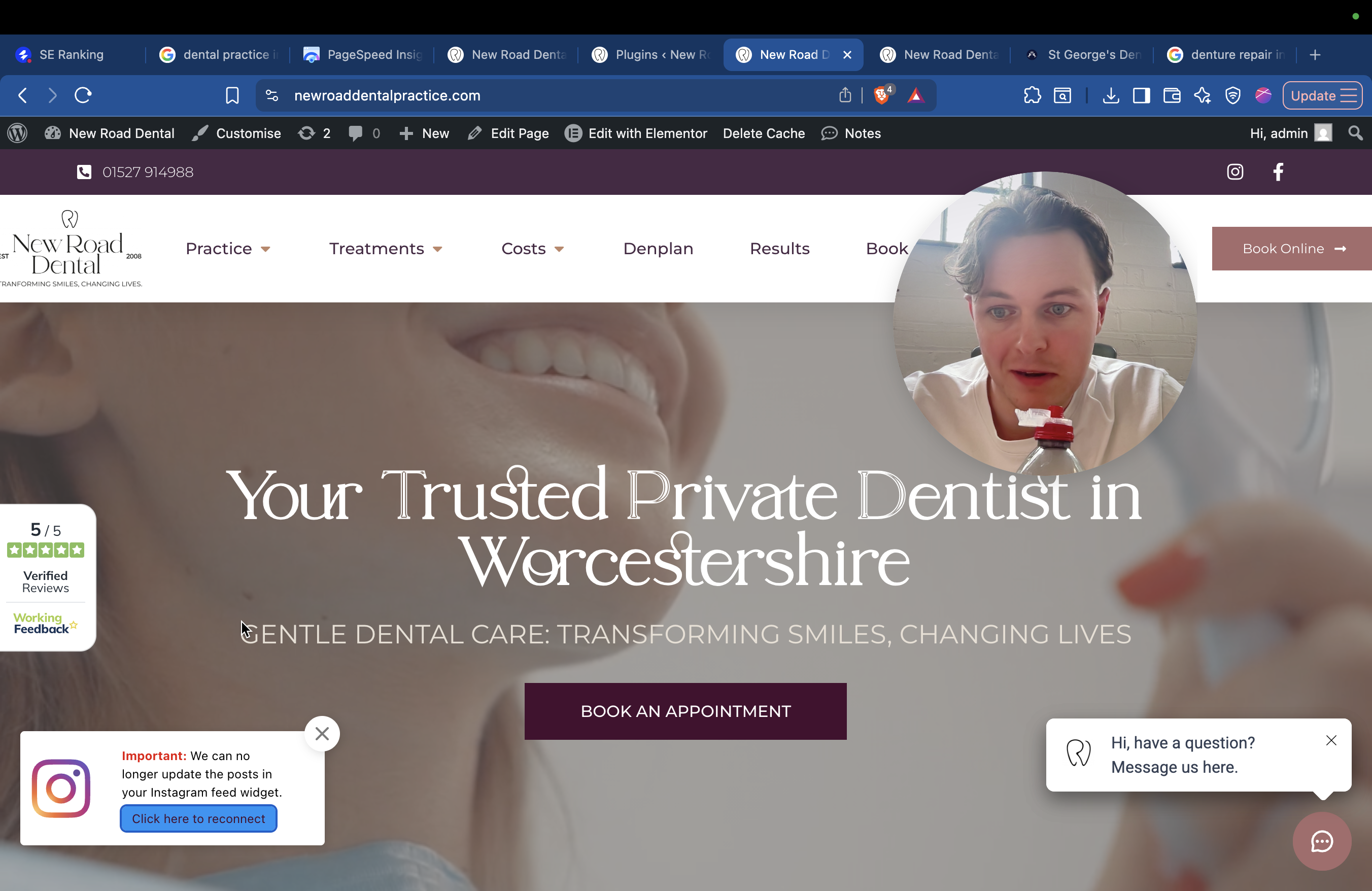Expand the Practice navigation dropdown
The image size is (1372, 891).
click(228, 249)
